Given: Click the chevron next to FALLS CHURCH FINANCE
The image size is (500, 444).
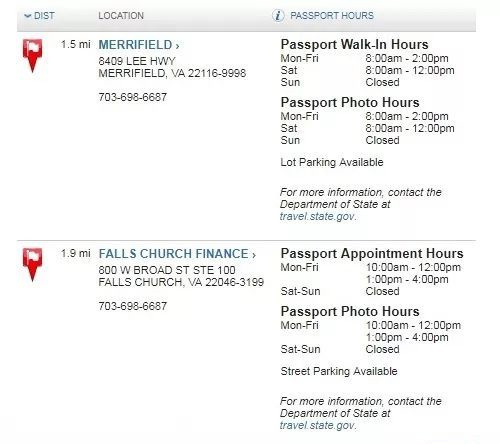Looking at the screenshot, I should (254, 255).
